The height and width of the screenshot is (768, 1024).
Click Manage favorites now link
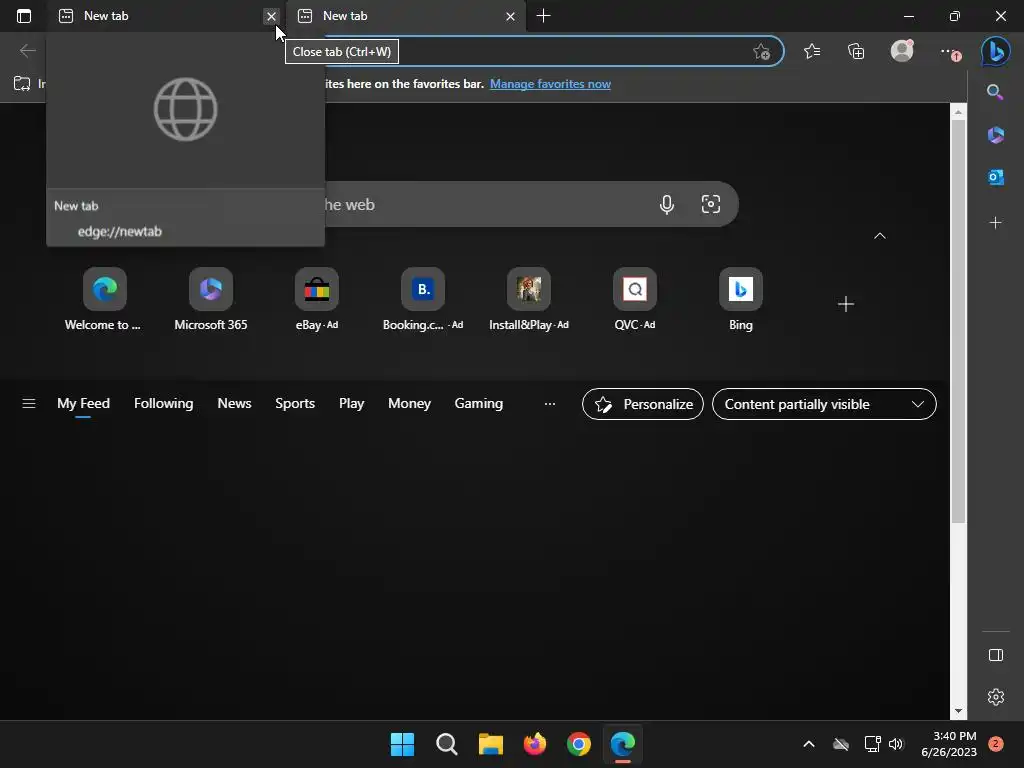[x=550, y=84]
